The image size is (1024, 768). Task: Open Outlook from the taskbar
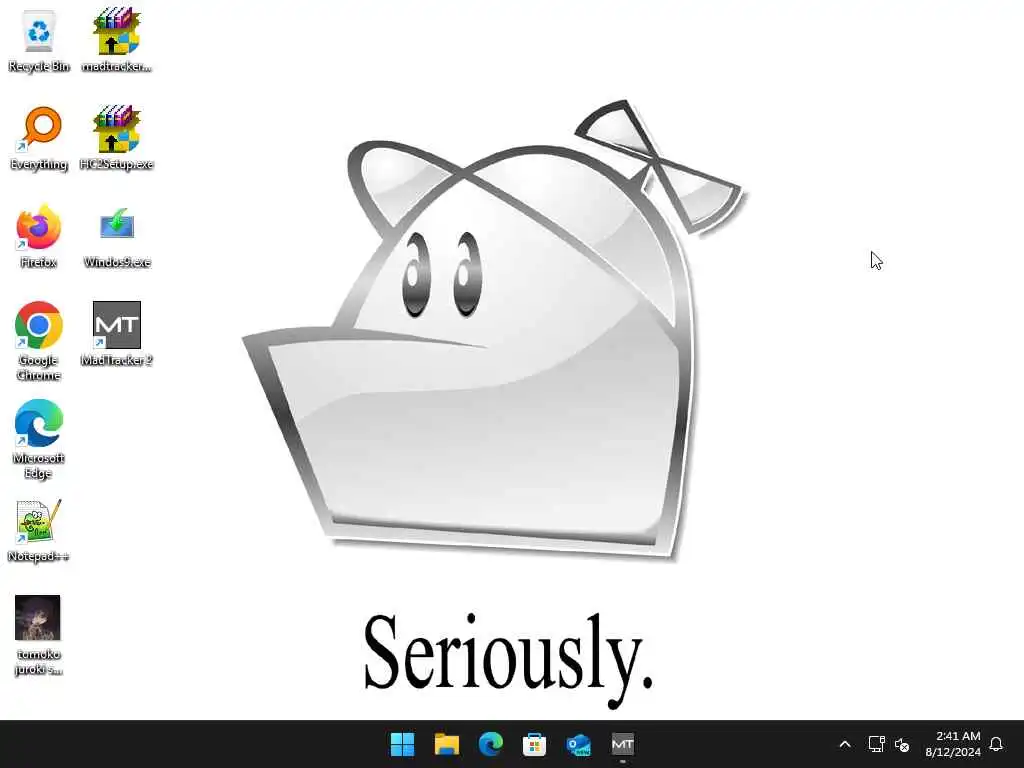[579, 744]
